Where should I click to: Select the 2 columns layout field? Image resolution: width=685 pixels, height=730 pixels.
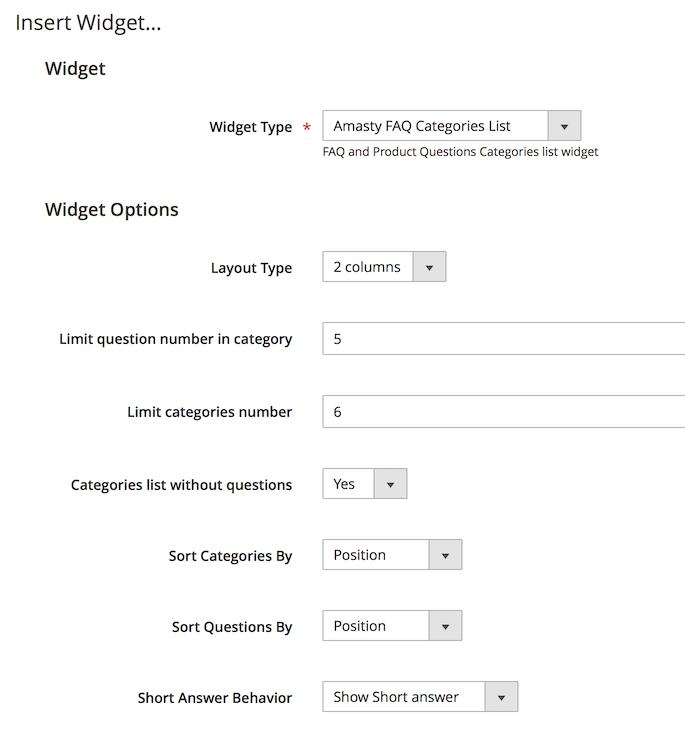pyautogui.click(x=384, y=267)
